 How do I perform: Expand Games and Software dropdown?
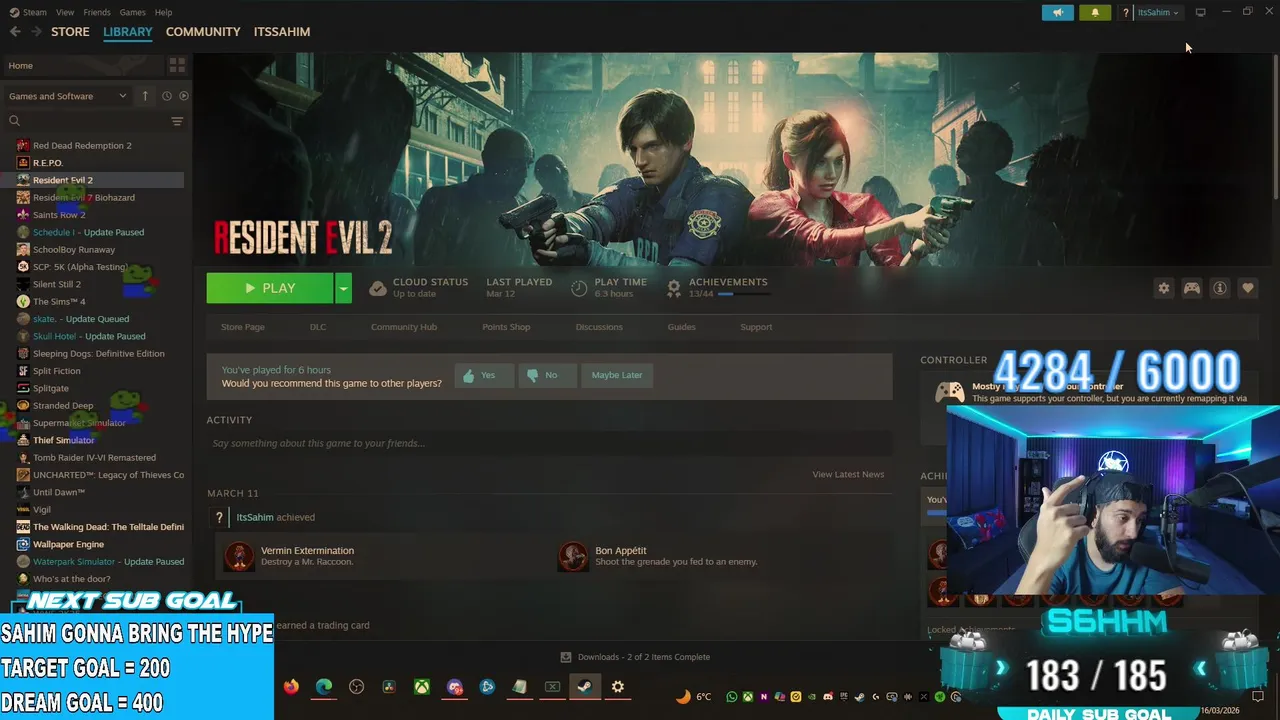[x=68, y=96]
